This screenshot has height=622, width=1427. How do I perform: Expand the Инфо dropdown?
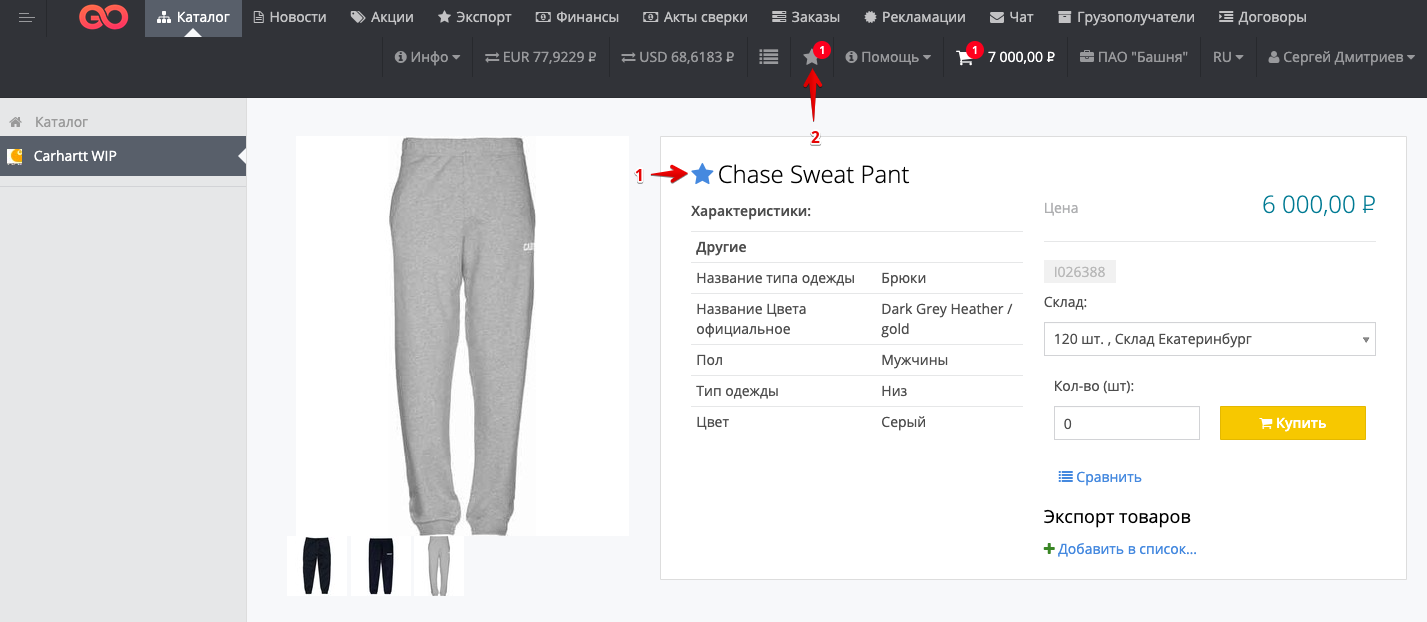(x=427, y=57)
